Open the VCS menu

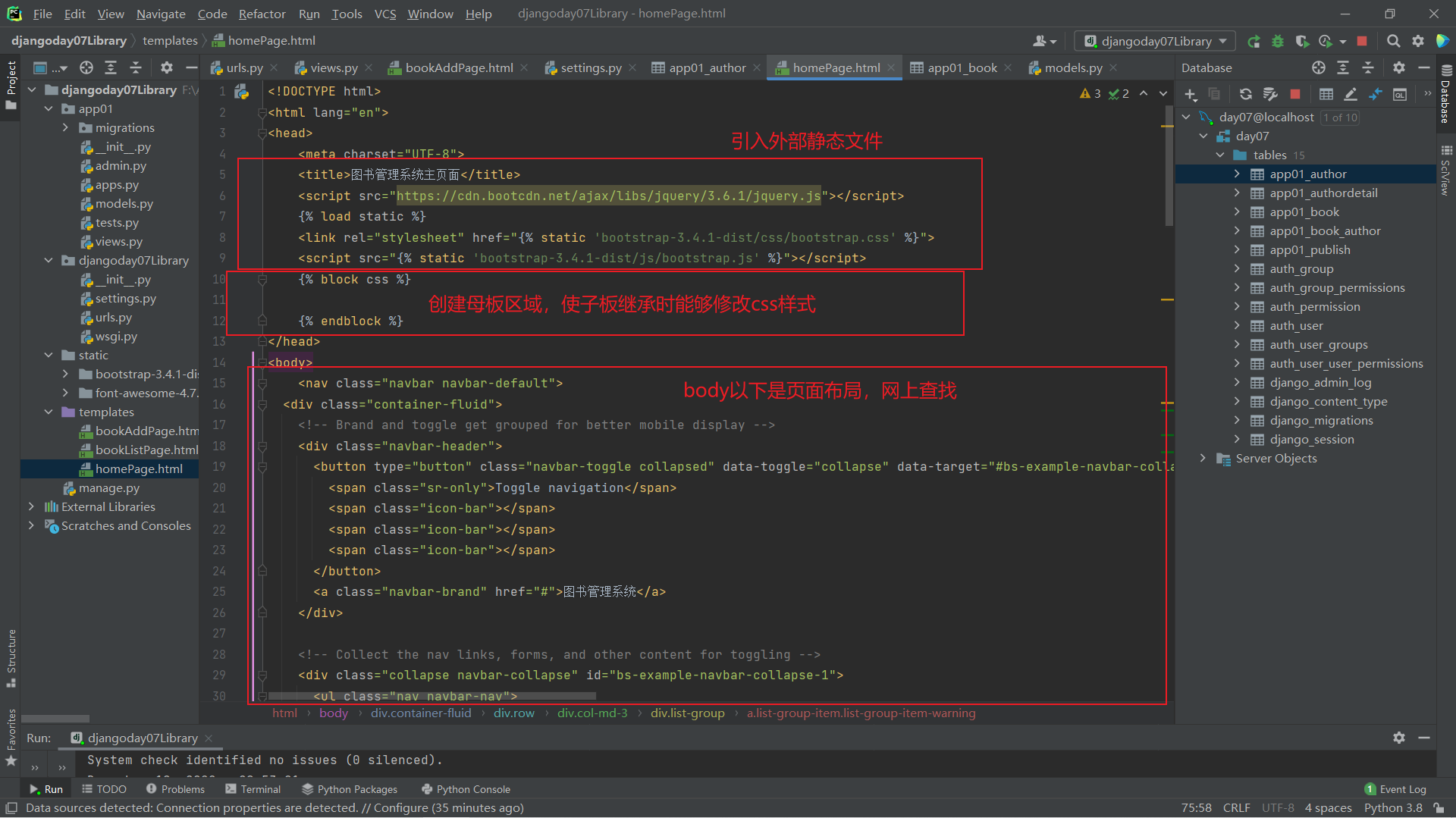pos(385,14)
